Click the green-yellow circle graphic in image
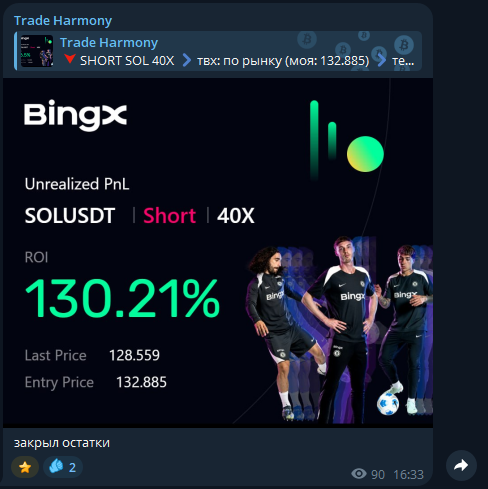This screenshot has height=489, width=488. 365,154
